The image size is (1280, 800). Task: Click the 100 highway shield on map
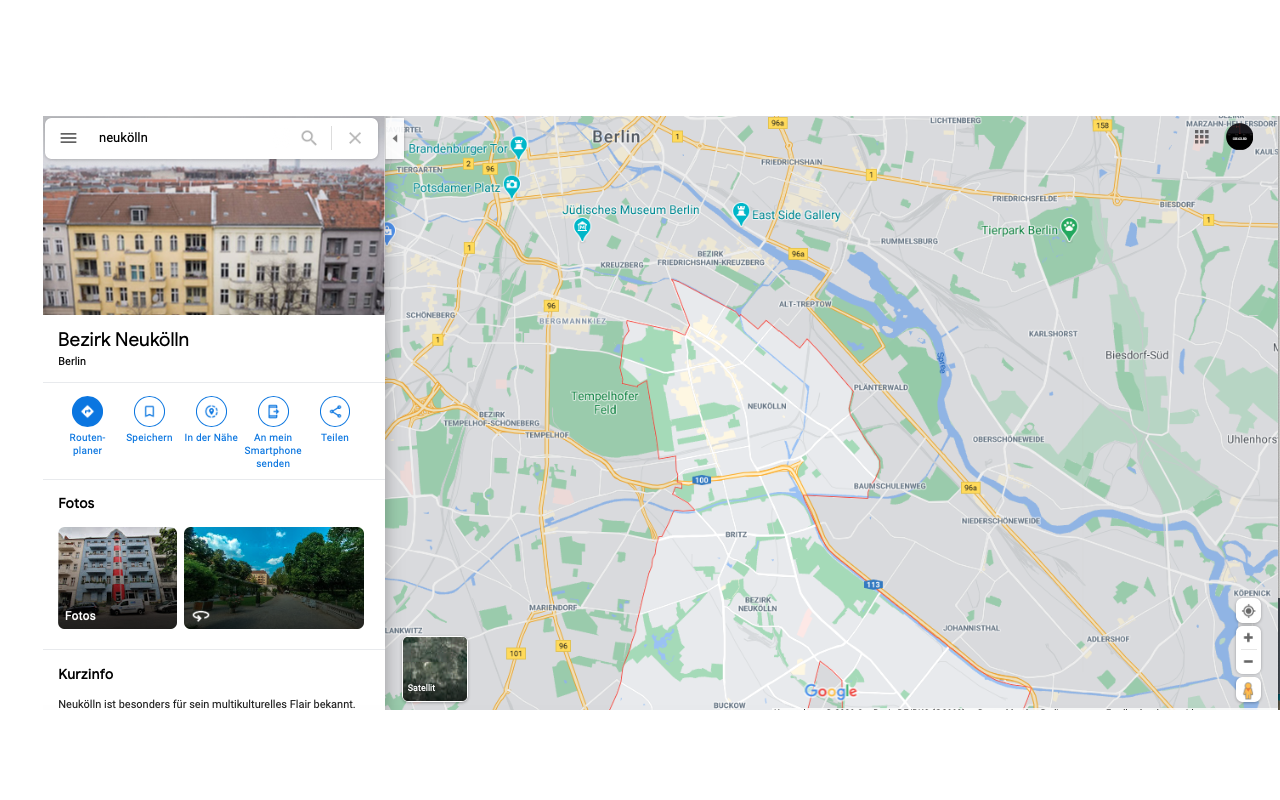coord(702,480)
